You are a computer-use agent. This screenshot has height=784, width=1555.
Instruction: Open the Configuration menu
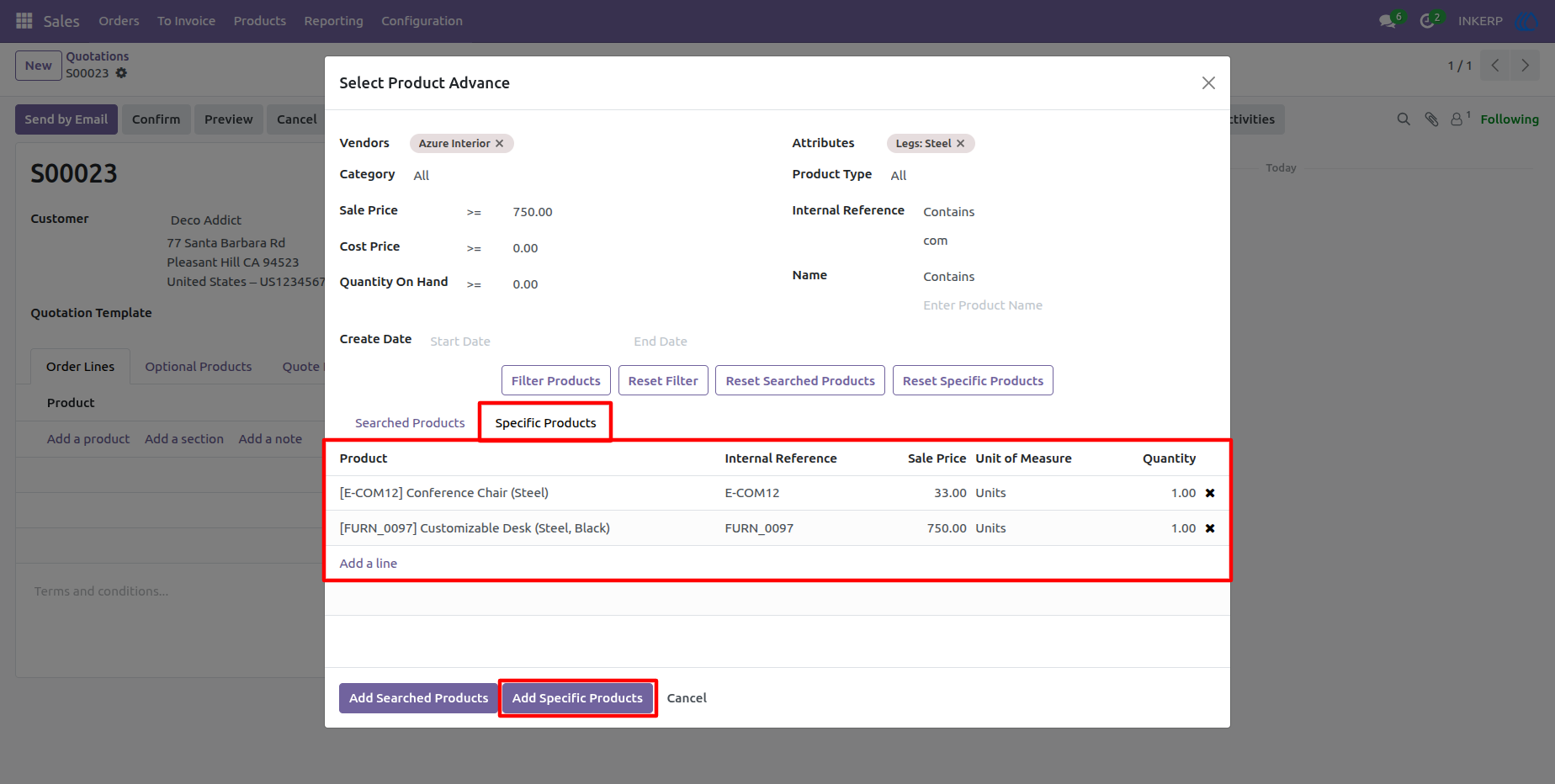point(422,21)
